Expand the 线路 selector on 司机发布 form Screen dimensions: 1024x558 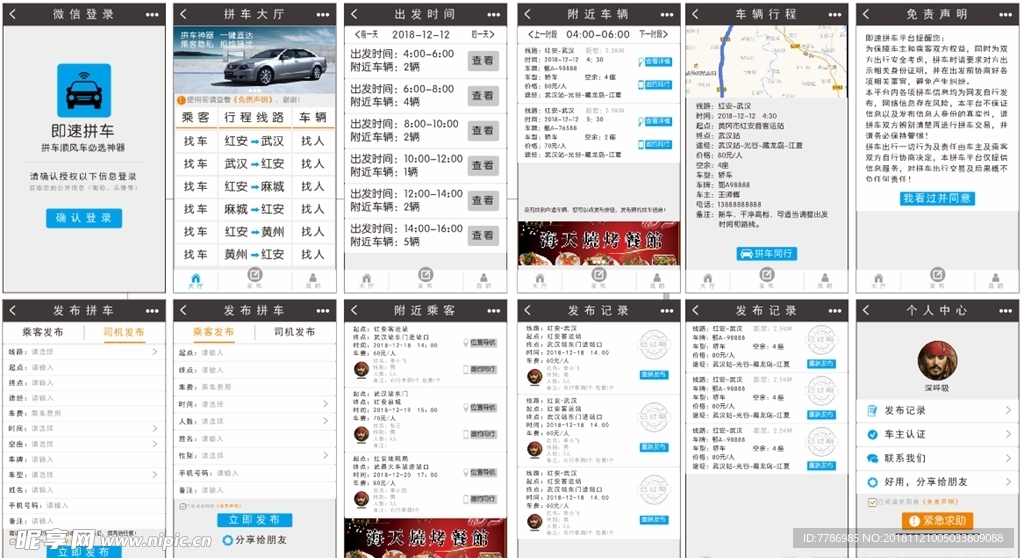(155, 352)
